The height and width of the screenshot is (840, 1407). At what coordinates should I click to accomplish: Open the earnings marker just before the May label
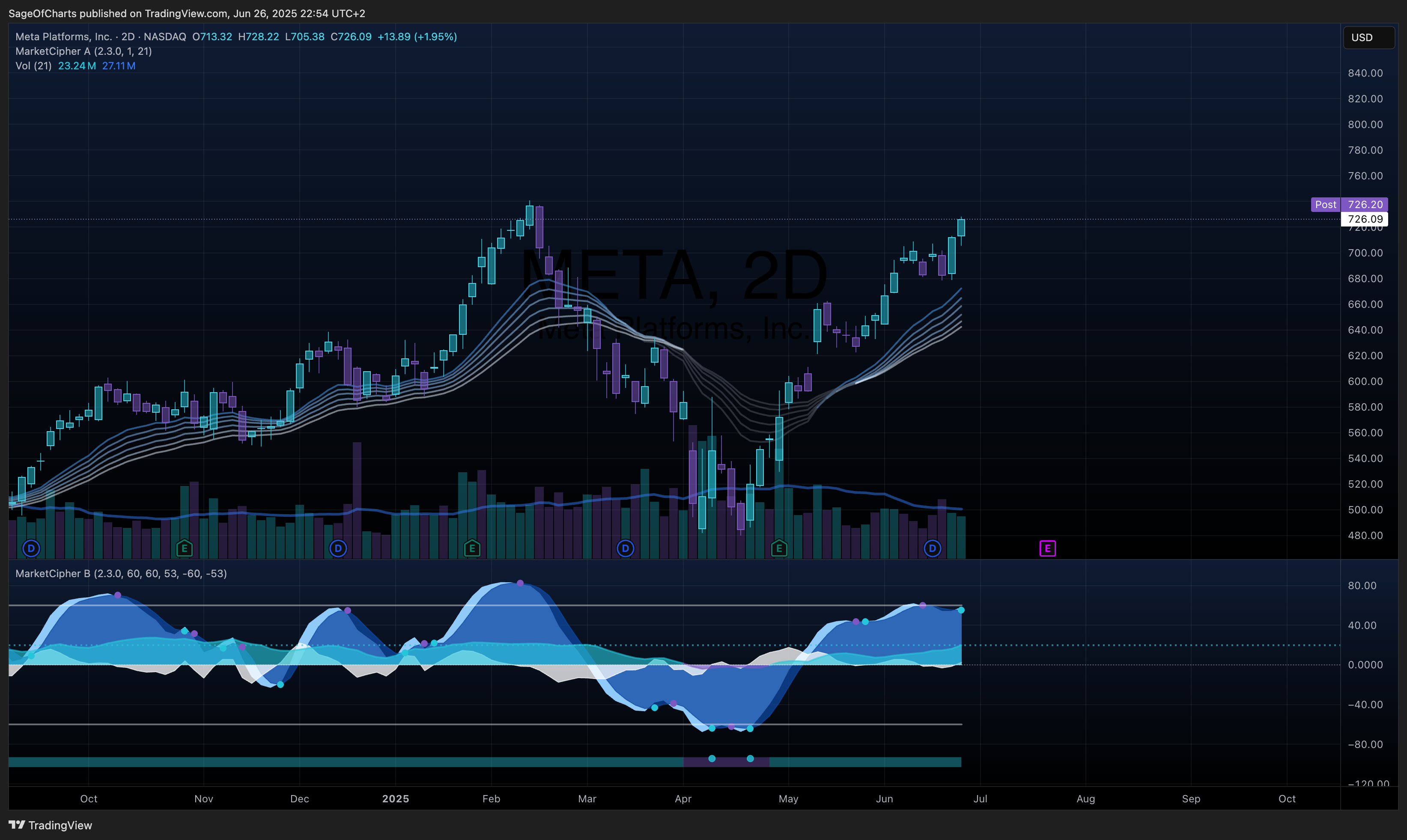(x=779, y=548)
